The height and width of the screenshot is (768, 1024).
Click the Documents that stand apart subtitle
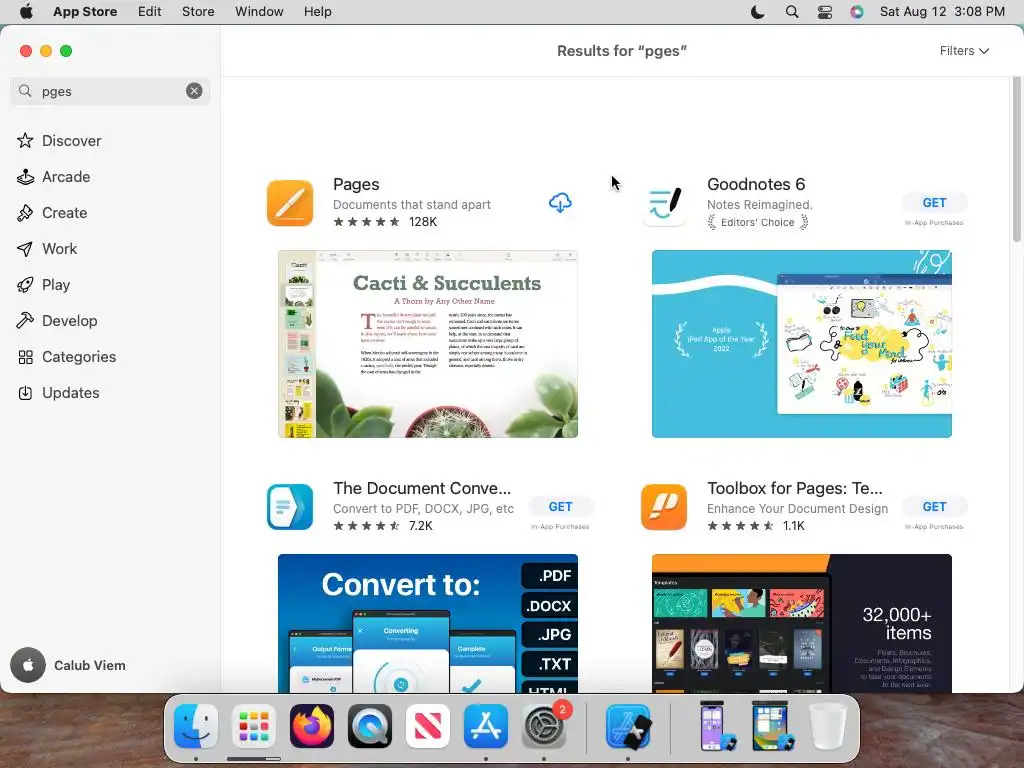tap(411, 204)
